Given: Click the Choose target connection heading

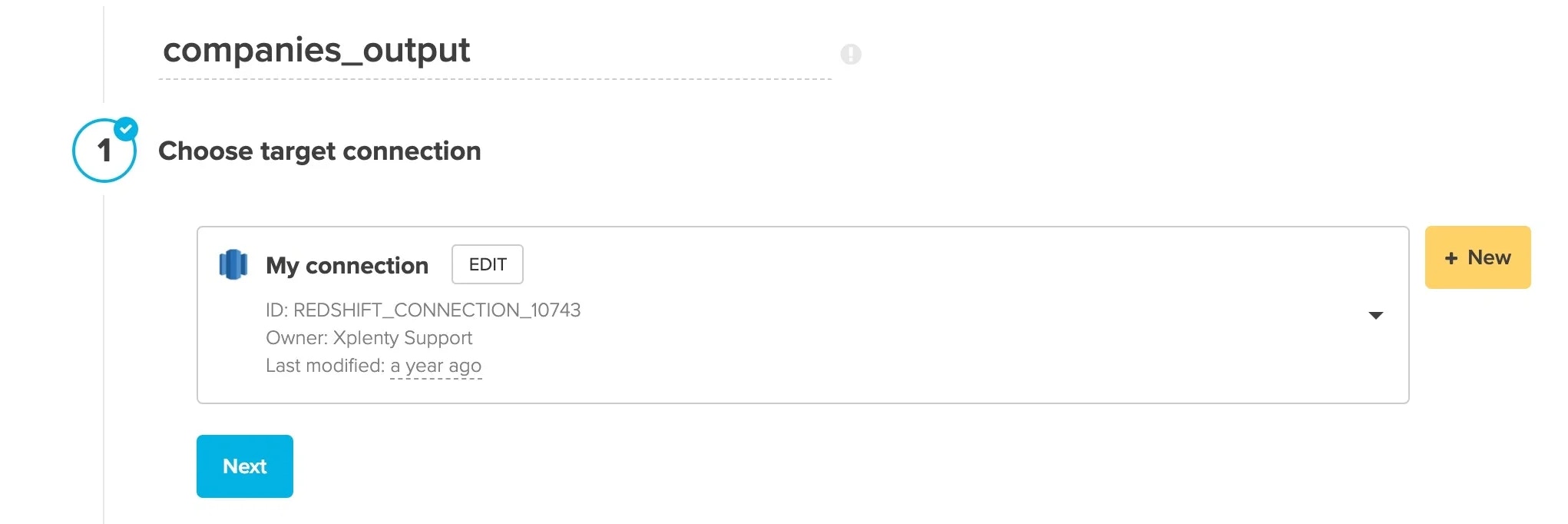Looking at the screenshot, I should [x=320, y=151].
